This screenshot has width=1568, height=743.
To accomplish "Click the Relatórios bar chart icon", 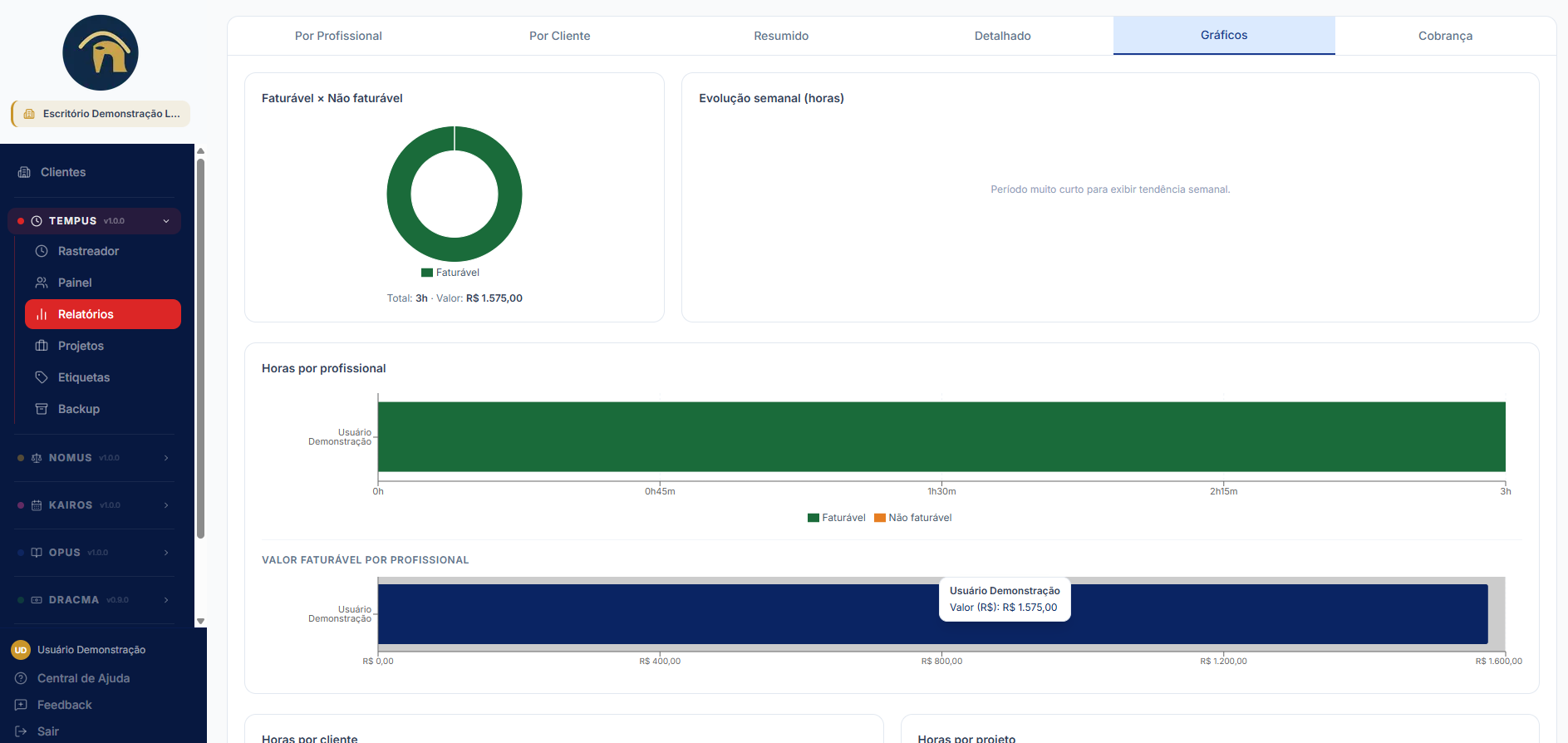I will click(x=42, y=314).
